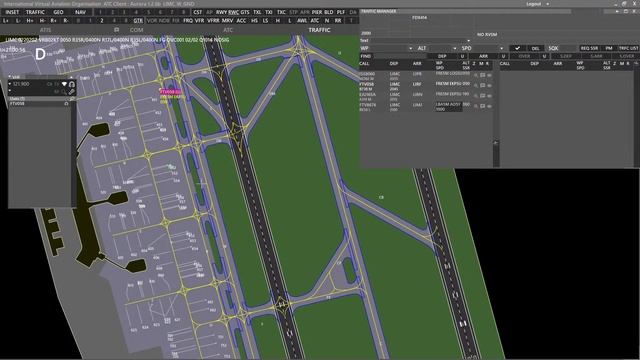
Task: Toggle the GTS layer button
Action: click(245, 12)
